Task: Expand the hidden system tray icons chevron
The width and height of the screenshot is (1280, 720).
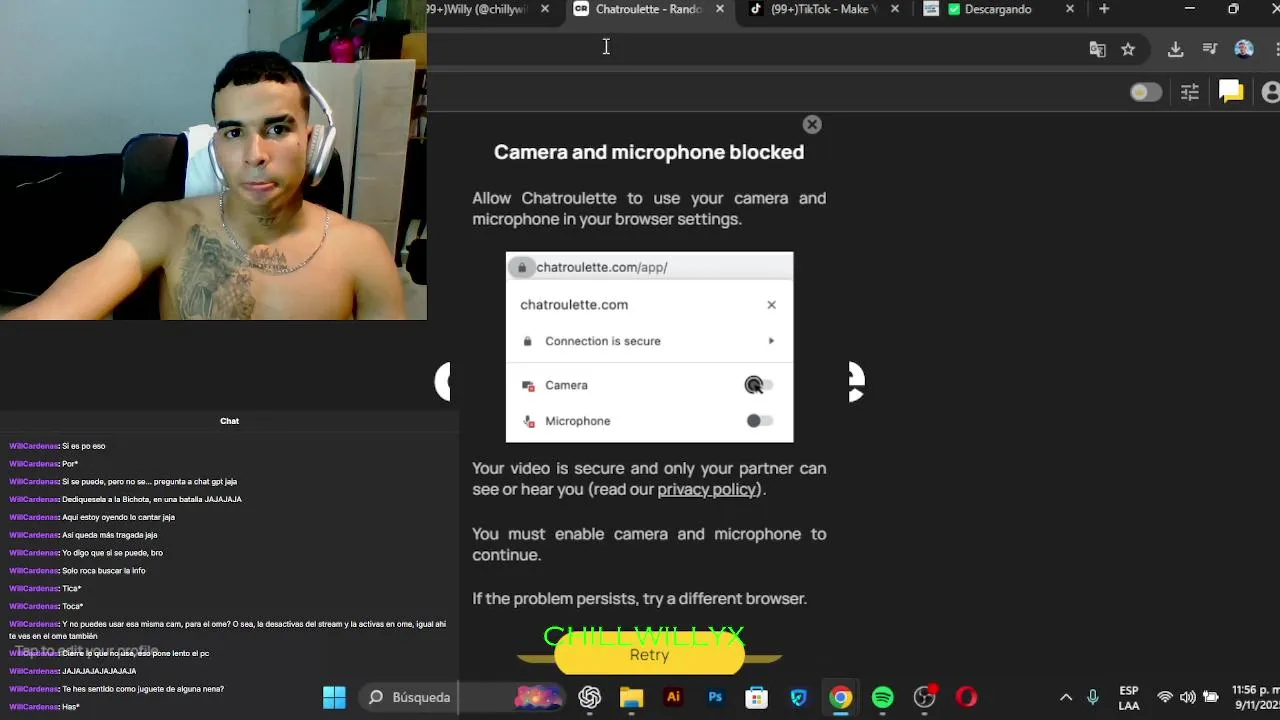Action: pyautogui.click(x=1066, y=697)
